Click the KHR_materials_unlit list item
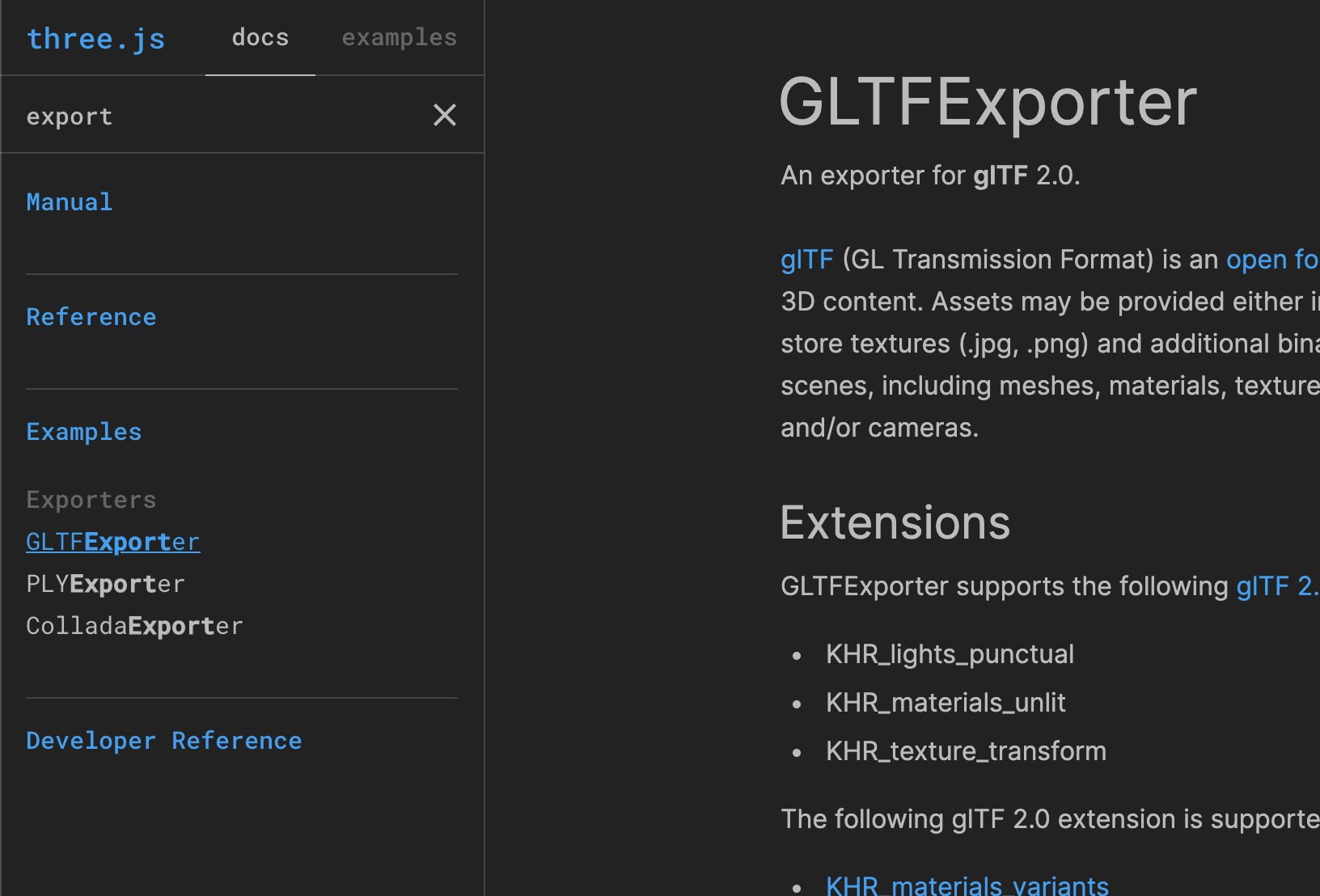The image size is (1320, 896). 946,702
